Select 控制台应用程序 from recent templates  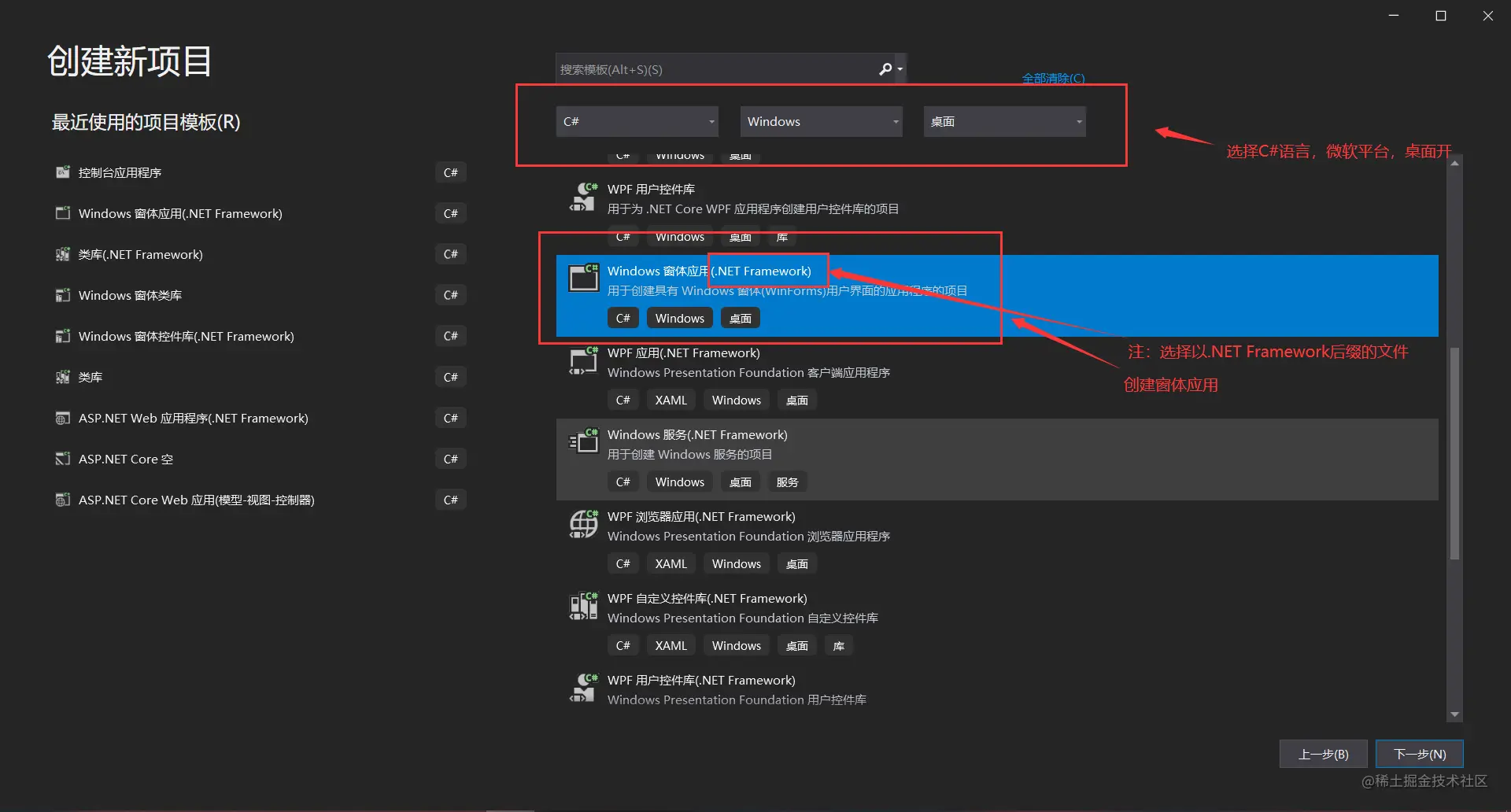[260, 172]
